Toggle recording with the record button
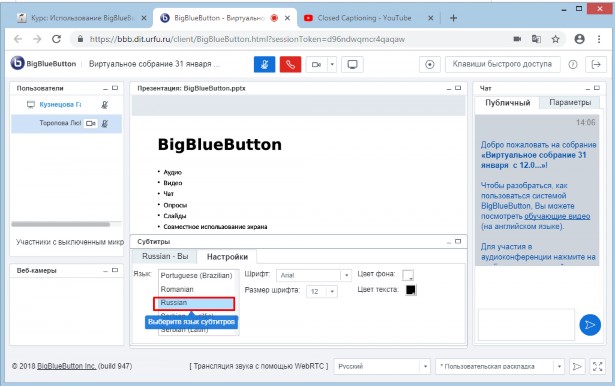Image resolution: width=615 pixels, height=386 pixels. [x=430, y=64]
